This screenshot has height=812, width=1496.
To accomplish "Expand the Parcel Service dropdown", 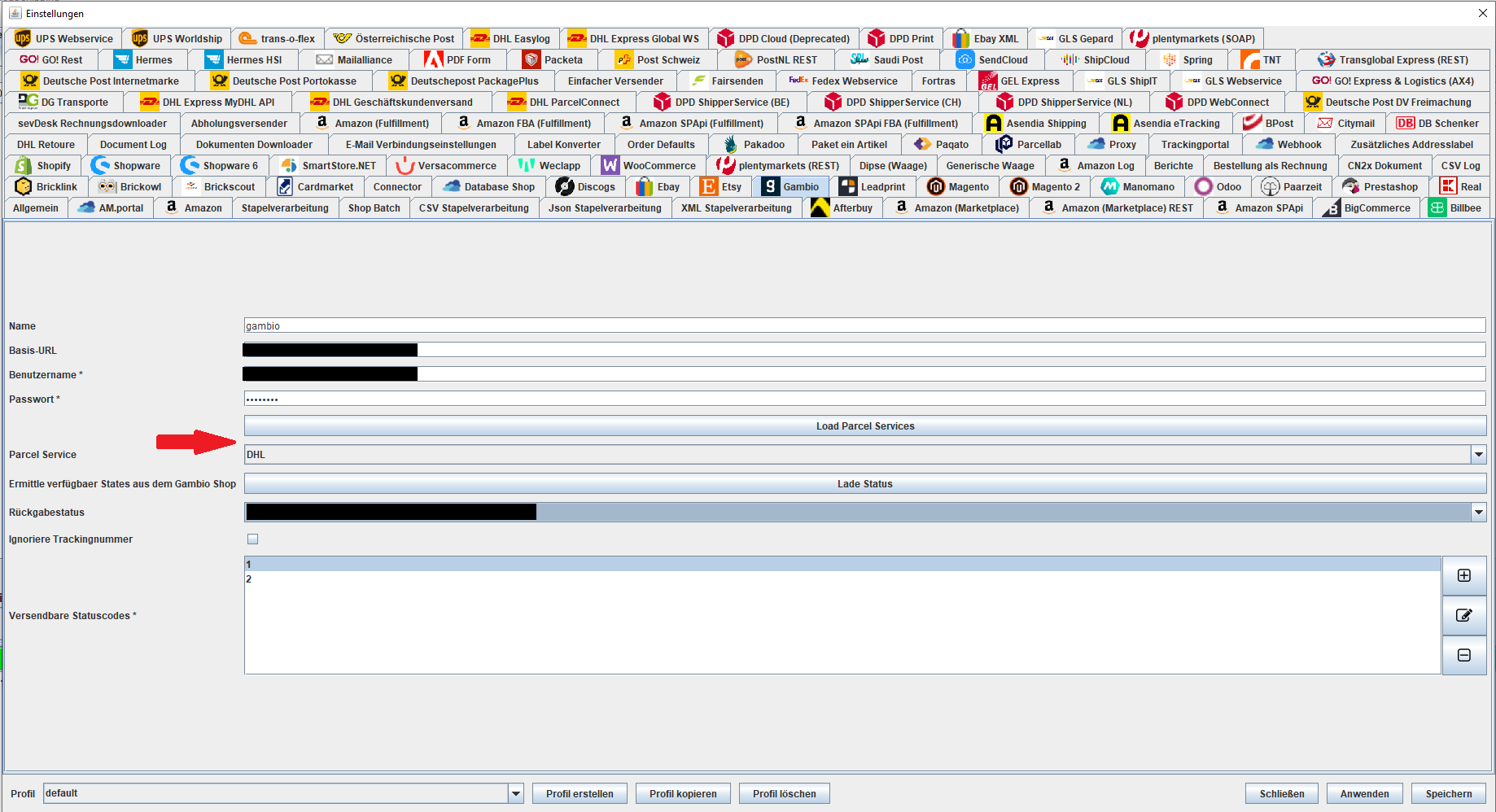I will tap(1478, 455).
